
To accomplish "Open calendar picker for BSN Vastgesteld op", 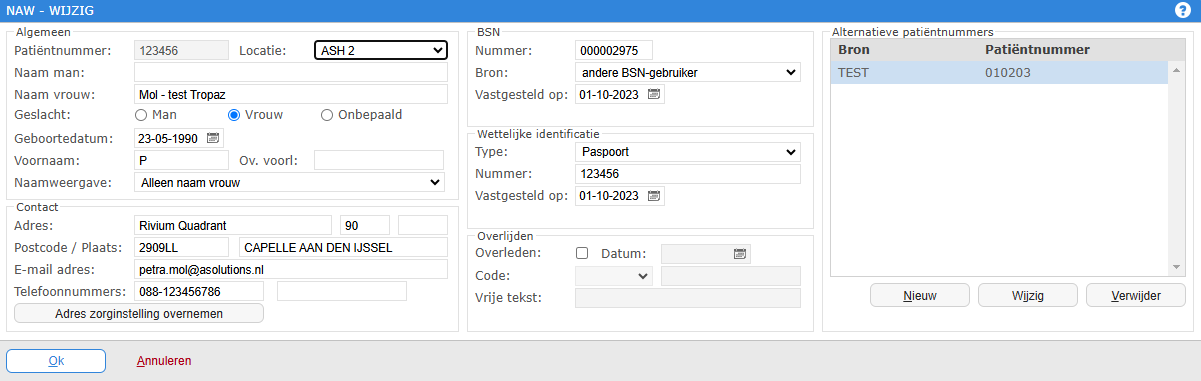I will [x=654, y=94].
